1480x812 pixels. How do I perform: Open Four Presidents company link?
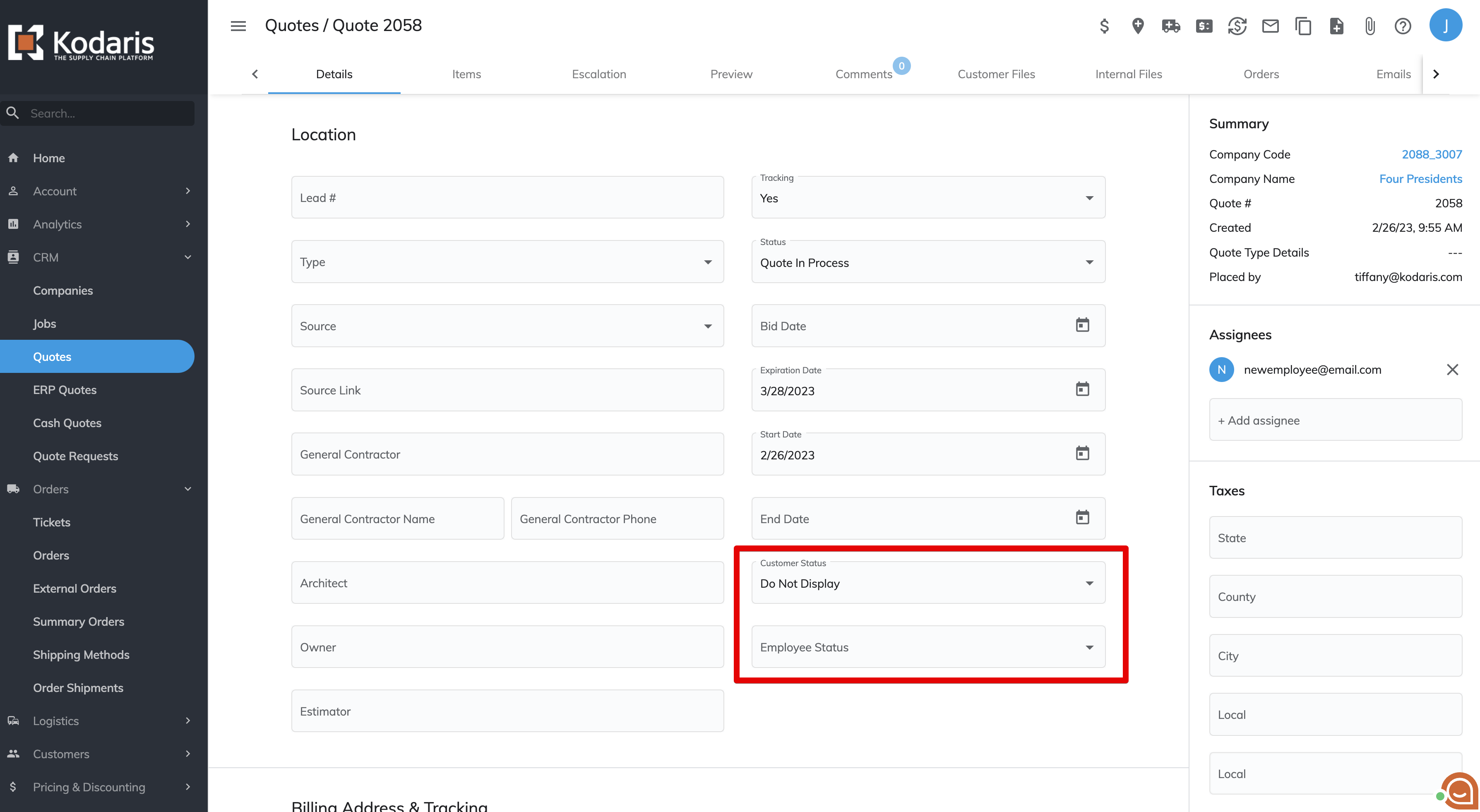coord(1420,179)
